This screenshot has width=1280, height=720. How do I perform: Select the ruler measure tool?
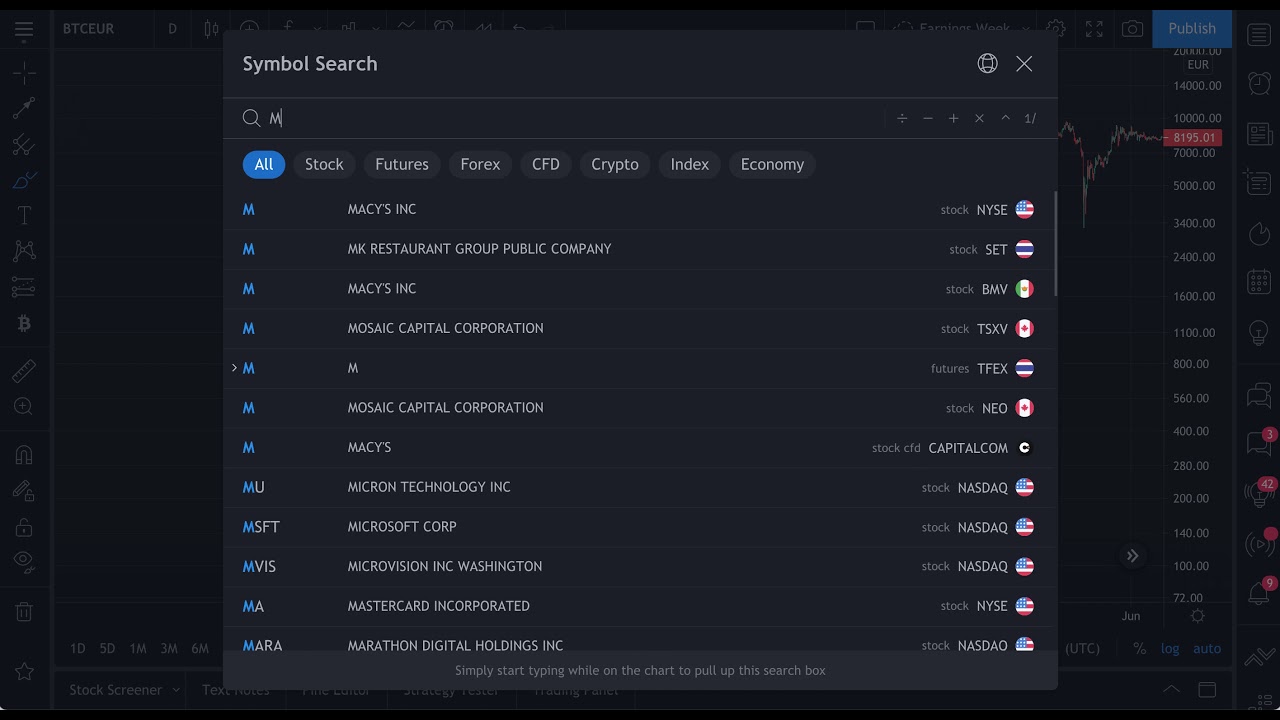pyautogui.click(x=24, y=371)
